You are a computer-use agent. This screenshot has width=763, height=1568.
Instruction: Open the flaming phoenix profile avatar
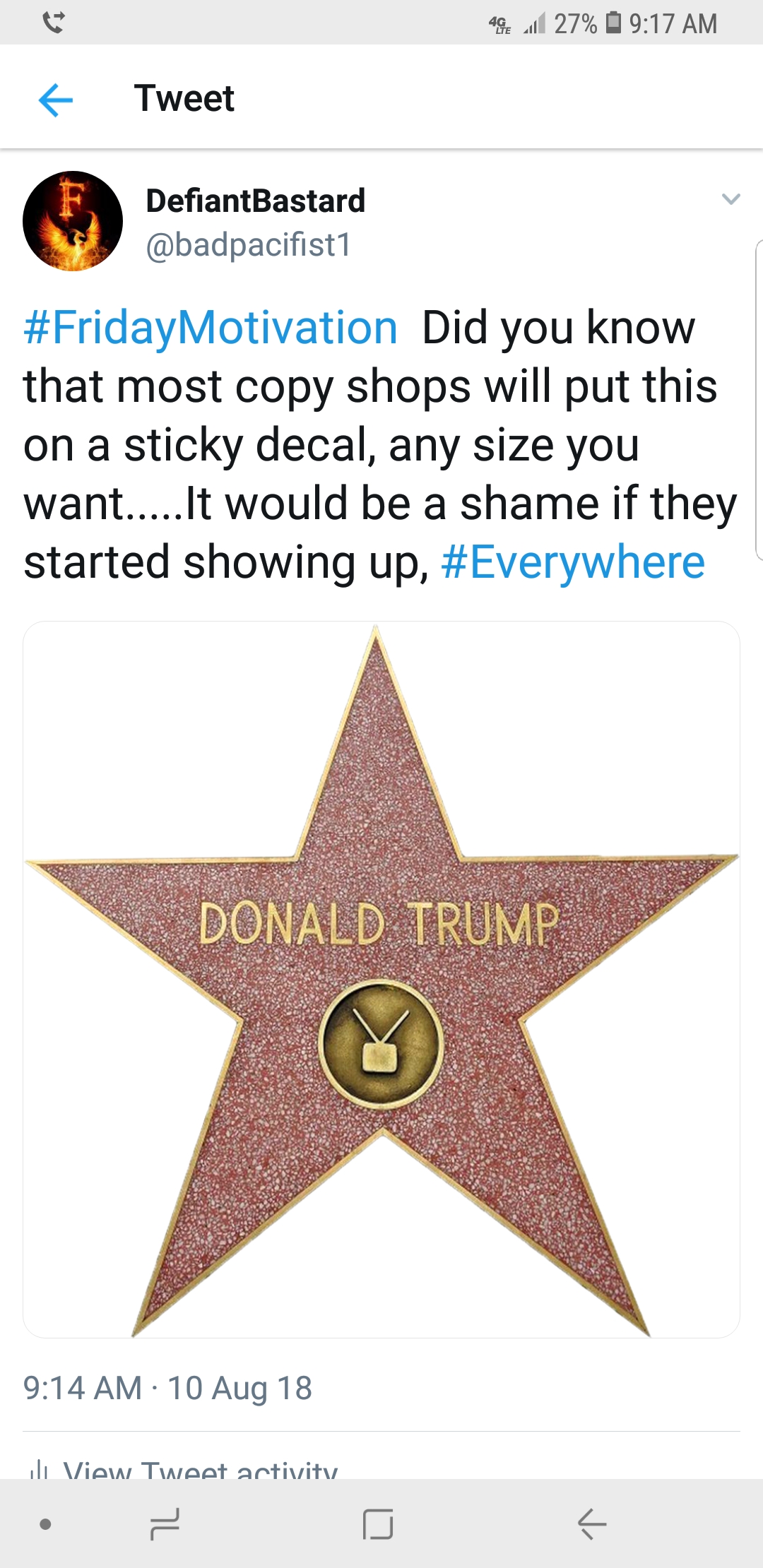(x=73, y=221)
